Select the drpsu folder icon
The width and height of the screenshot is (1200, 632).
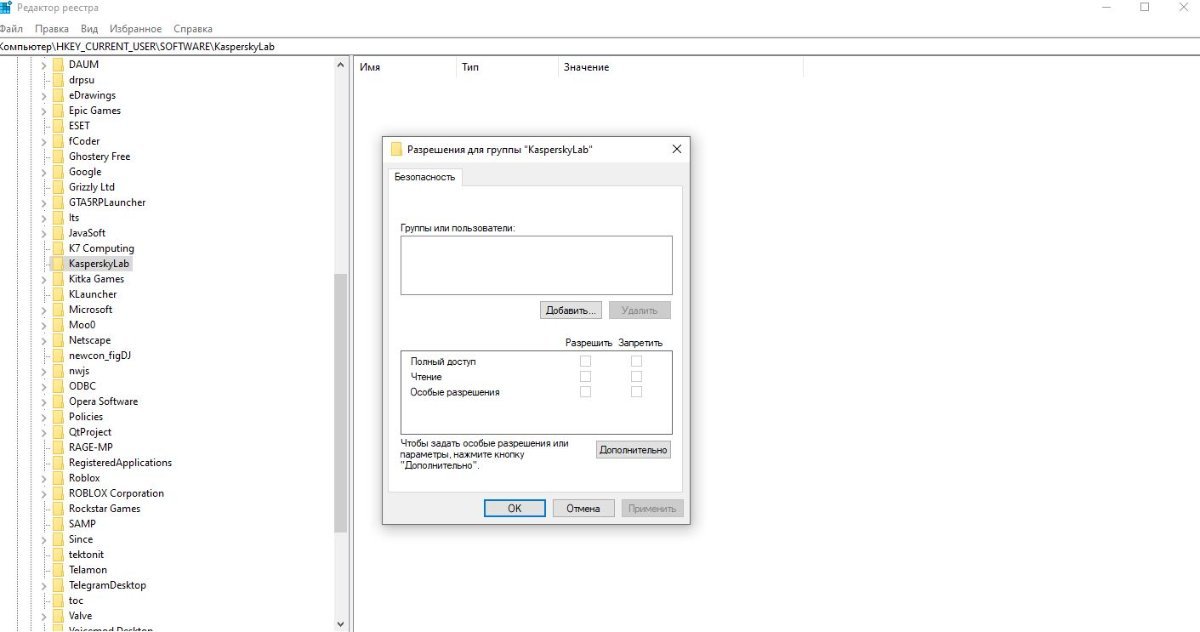tap(57, 80)
